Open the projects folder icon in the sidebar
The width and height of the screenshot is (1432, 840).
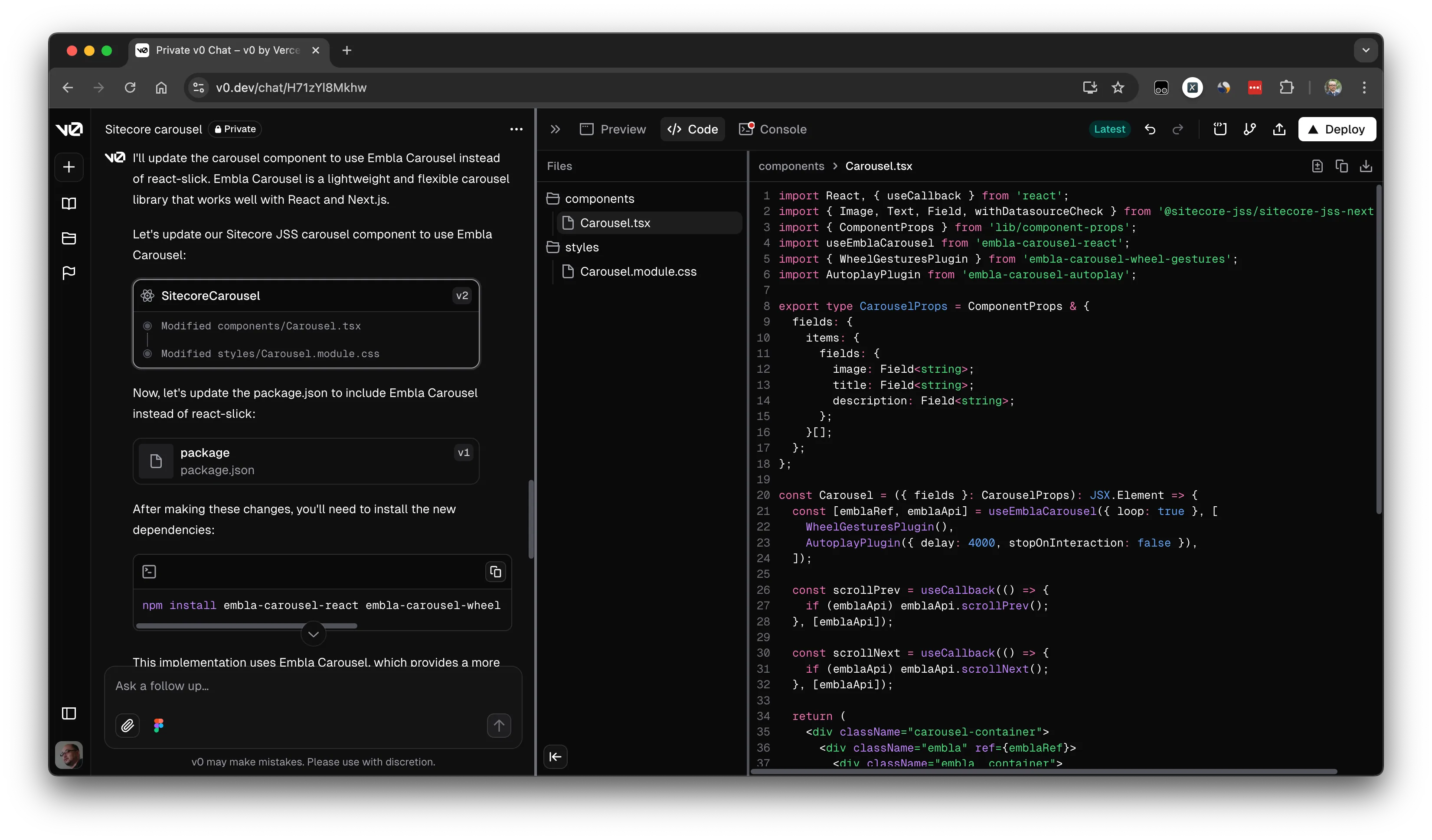coord(69,238)
